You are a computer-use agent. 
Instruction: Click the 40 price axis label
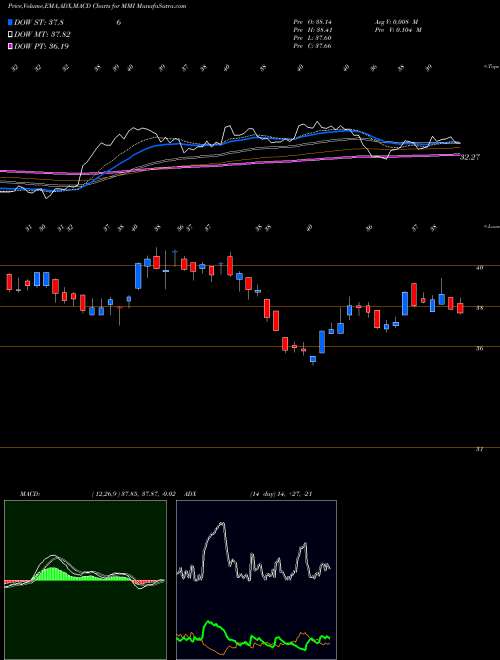click(480, 267)
